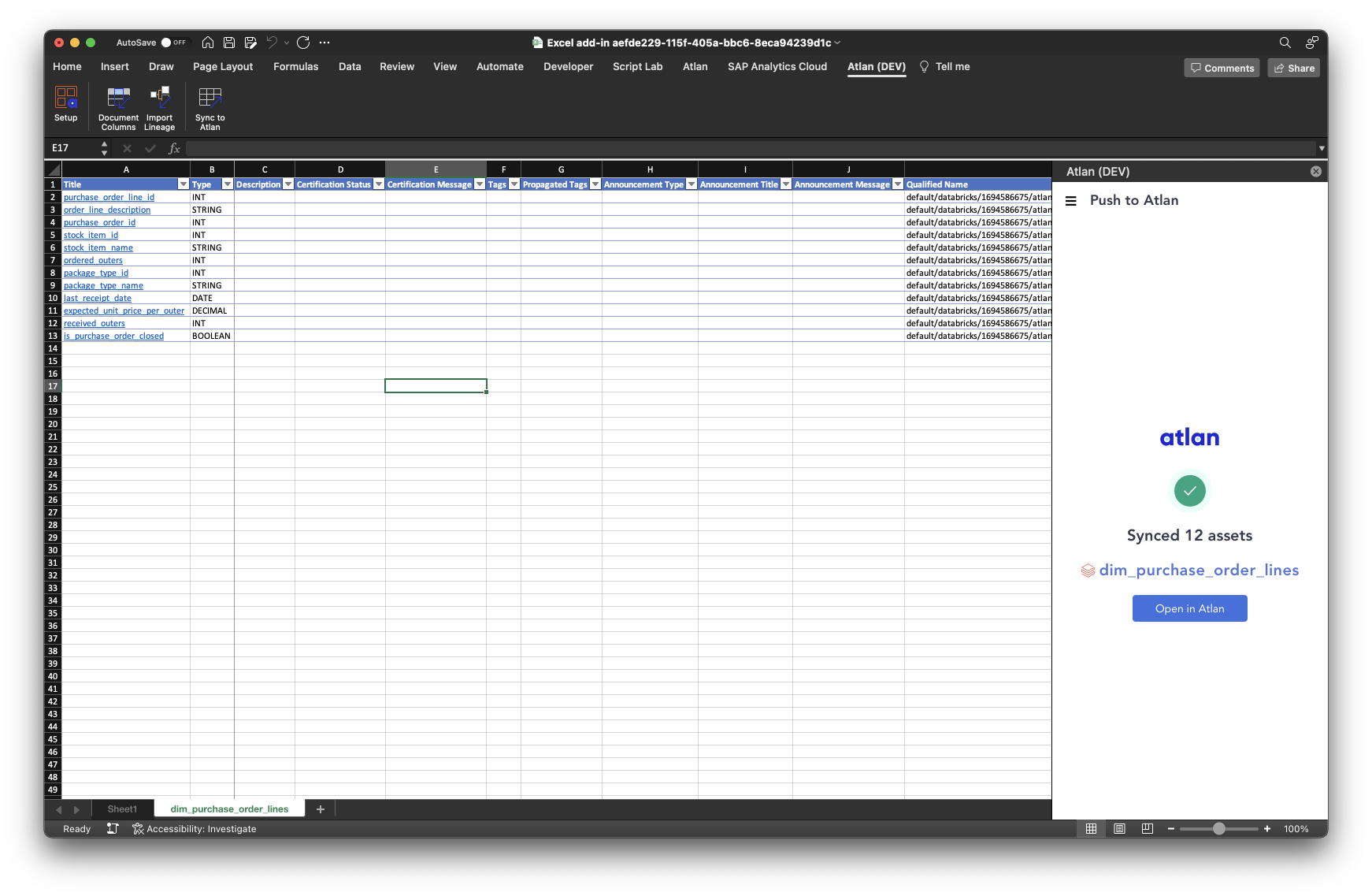The width and height of the screenshot is (1372, 896).
Task: Add a new sheet with the plus button
Action: click(321, 809)
